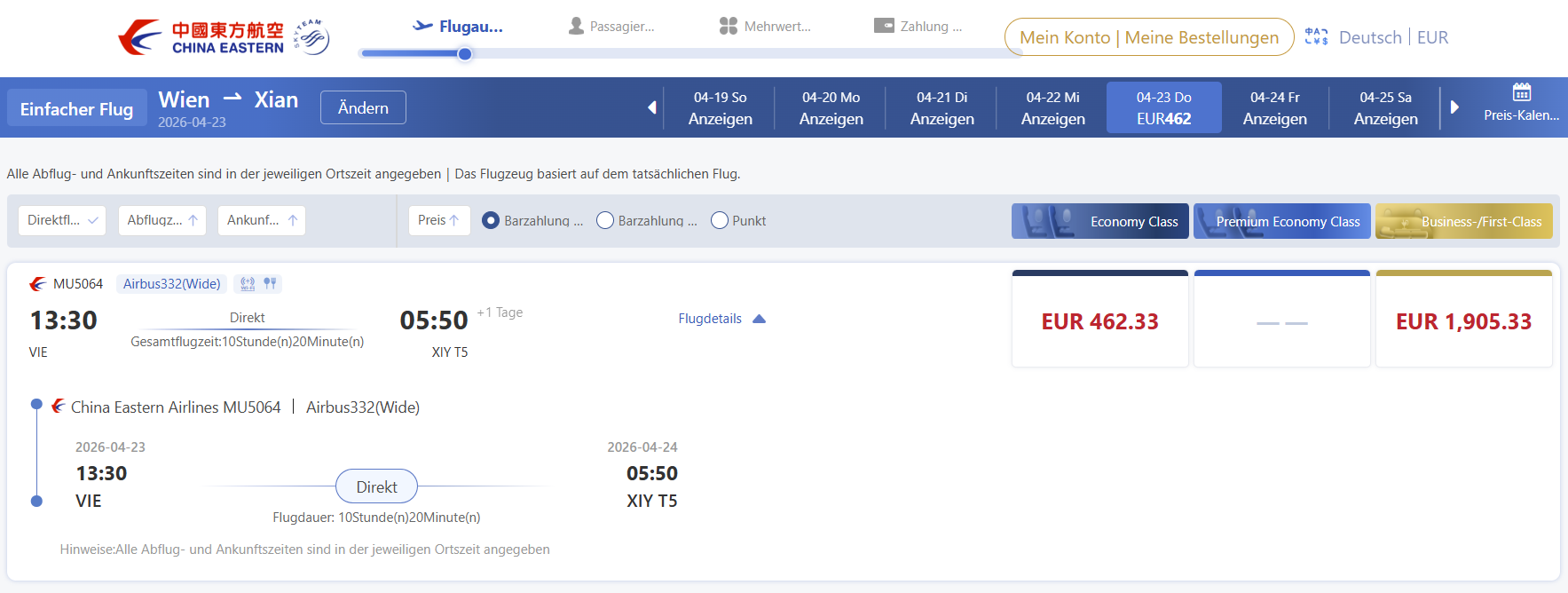Collapse Flugdetails with its arrow

[760, 318]
